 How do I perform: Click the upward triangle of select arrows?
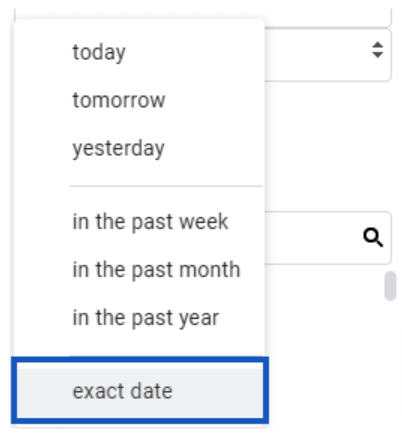click(x=377, y=45)
